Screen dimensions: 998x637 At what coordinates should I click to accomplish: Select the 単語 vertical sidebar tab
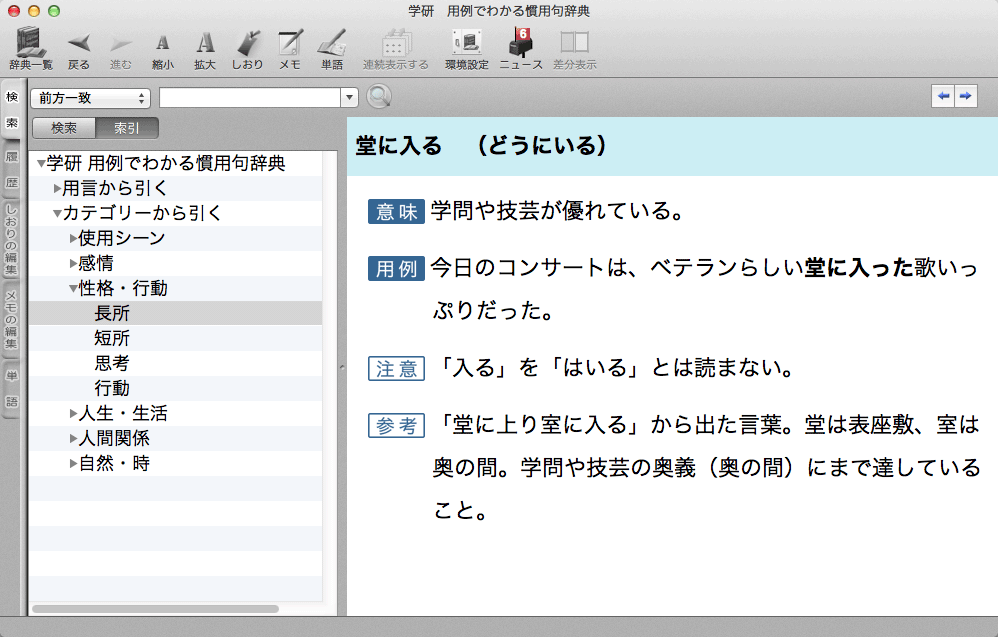(x=12, y=388)
